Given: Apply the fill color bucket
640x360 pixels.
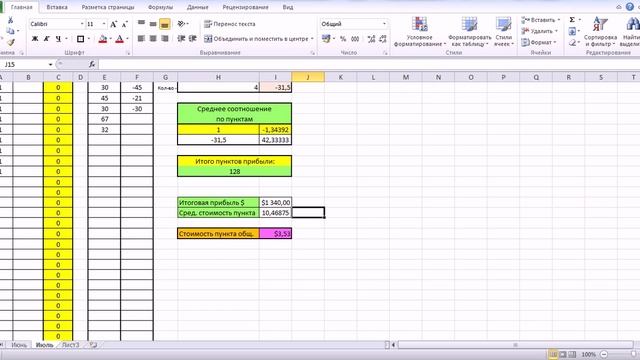Looking at the screenshot, I should [x=103, y=39].
